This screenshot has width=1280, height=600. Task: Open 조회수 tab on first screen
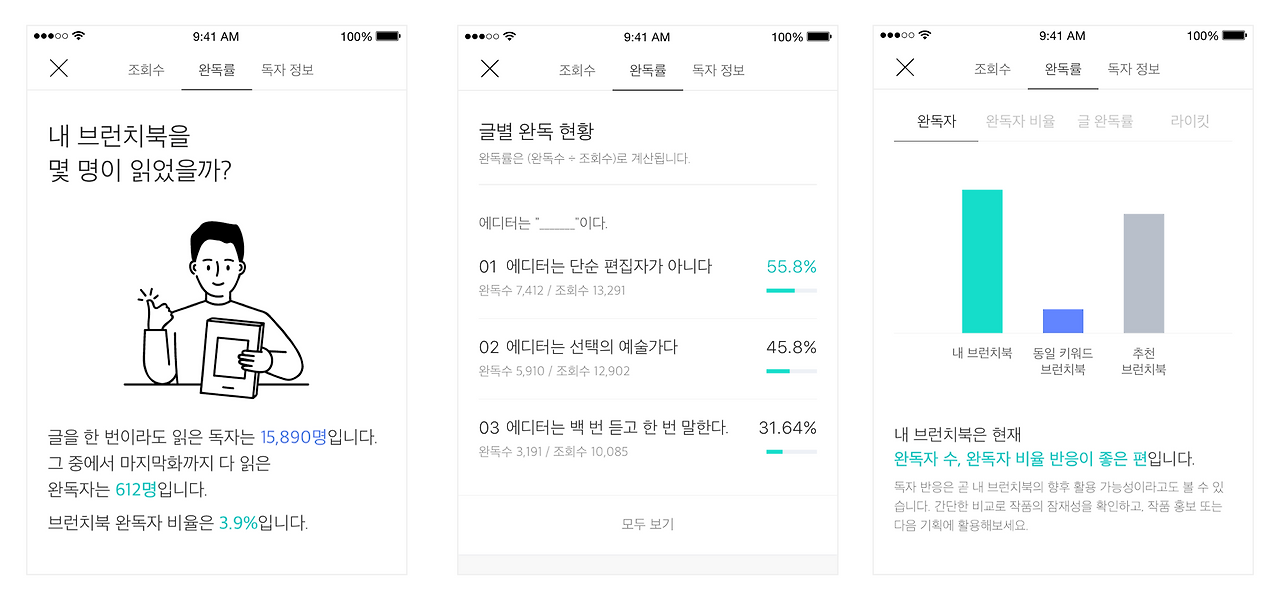(x=146, y=70)
